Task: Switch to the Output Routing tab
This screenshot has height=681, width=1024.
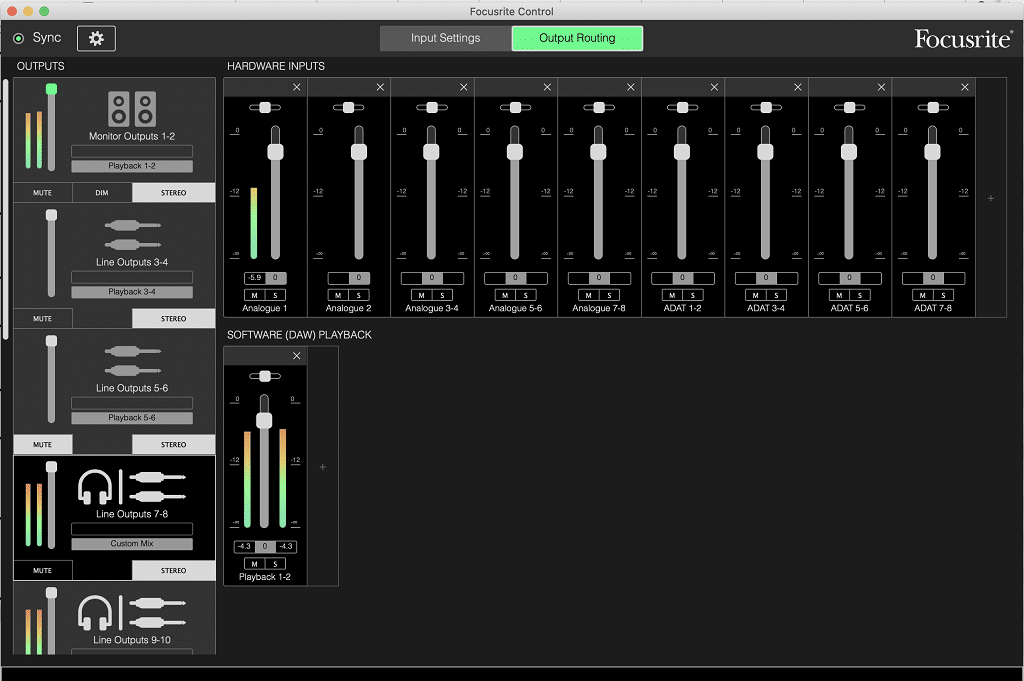Action: 577,38
